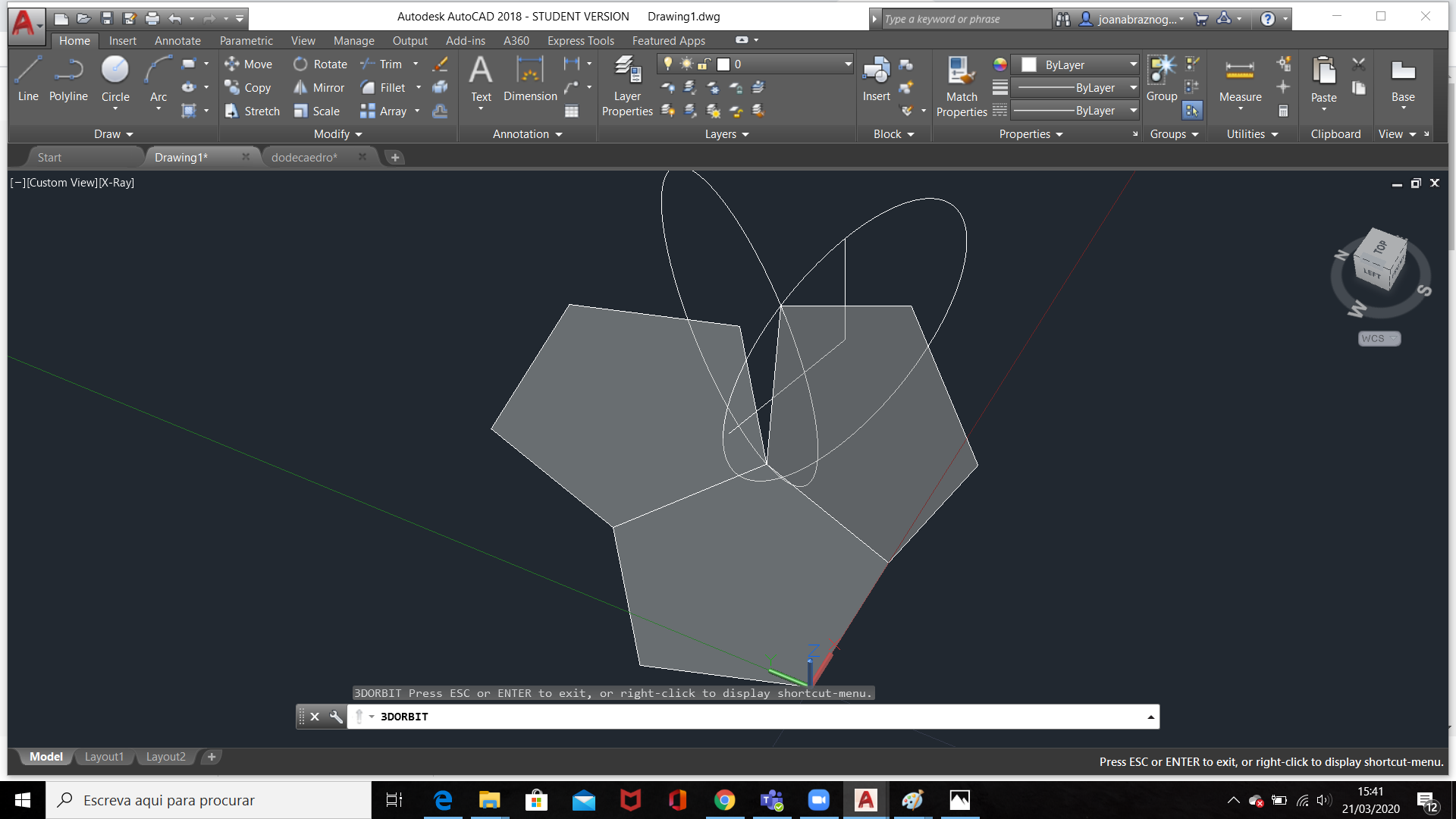This screenshot has height=819, width=1456.
Task: Click the Undo arrow icon
Action: tap(175, 18)
